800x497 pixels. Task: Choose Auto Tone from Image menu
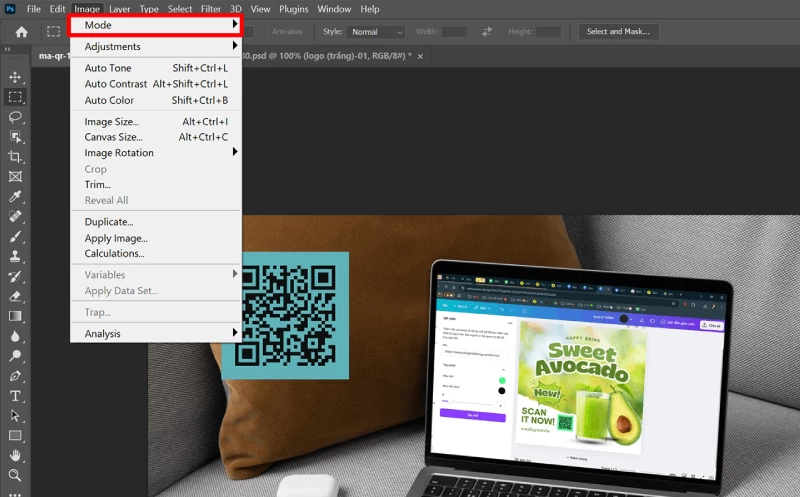[x=156, y=68]
